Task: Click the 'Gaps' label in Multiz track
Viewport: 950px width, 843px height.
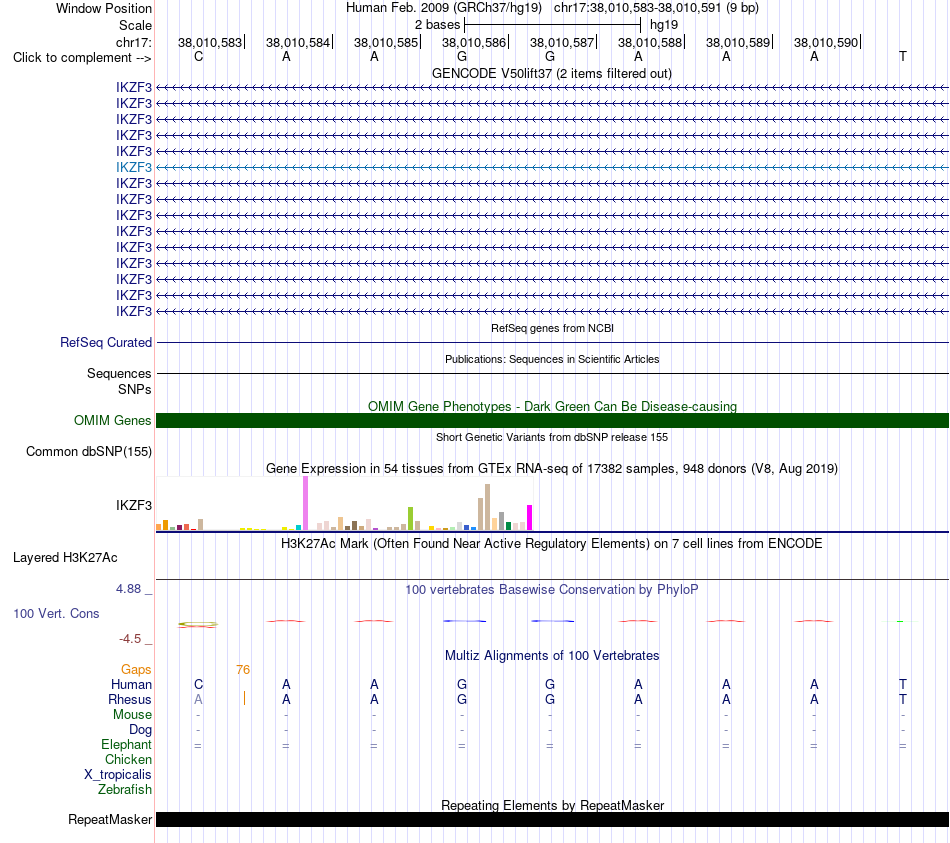Action: [136, 669]
